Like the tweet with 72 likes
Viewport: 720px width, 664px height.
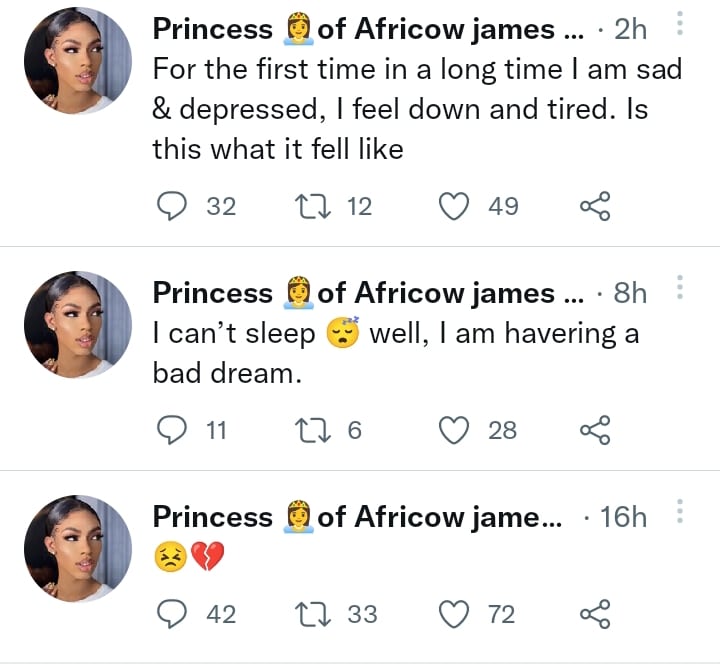pyautogui.click(x=456, y=614)
